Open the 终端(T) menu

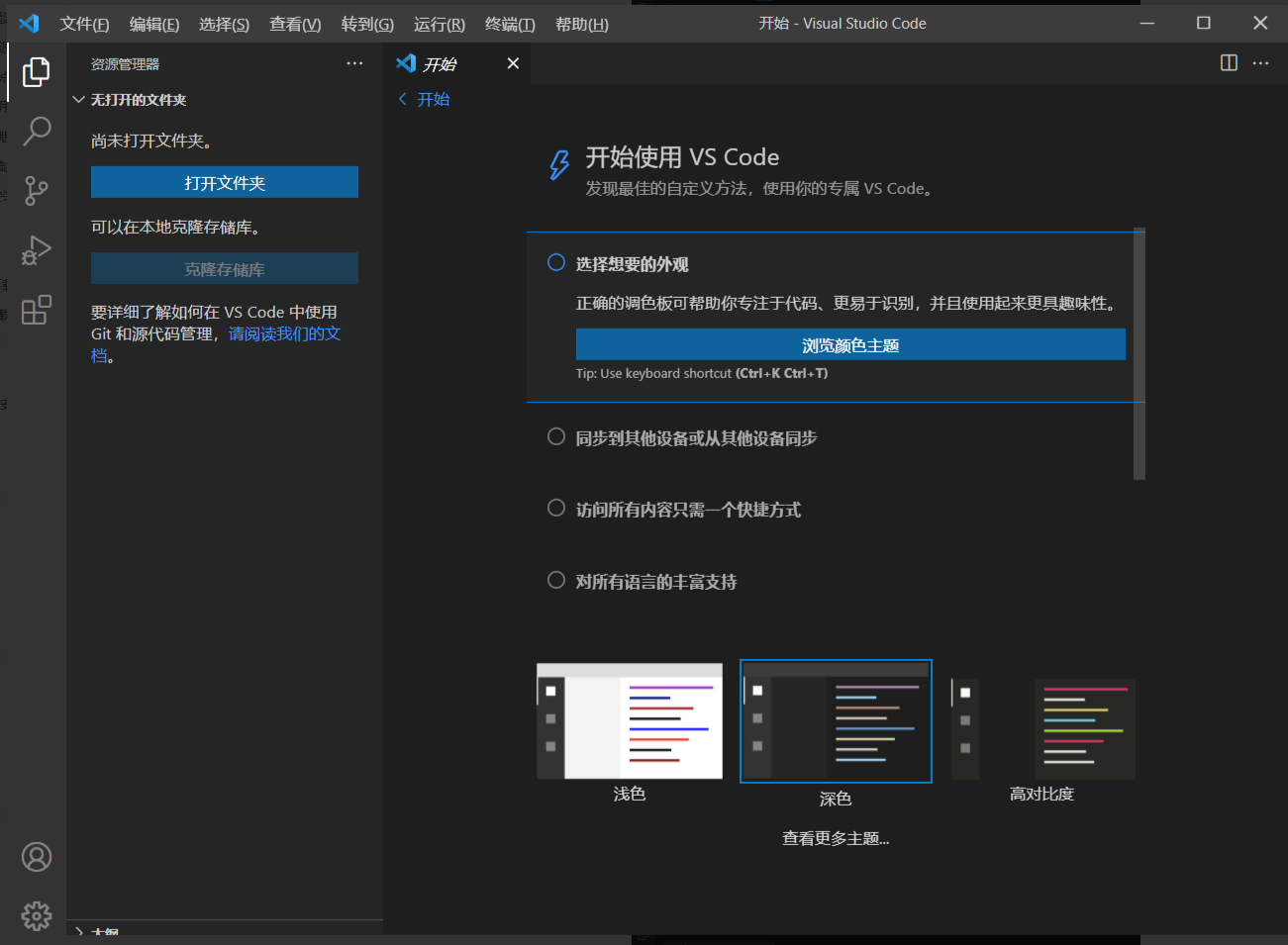point(510,24)
